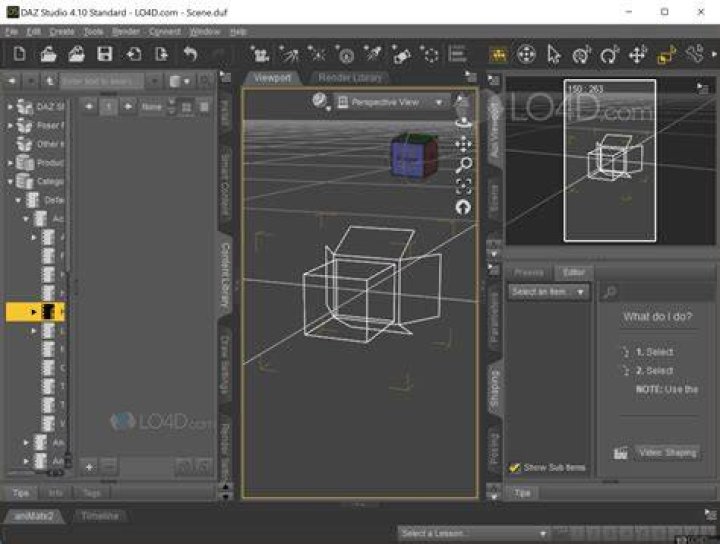Save the scene with the floppy-disk icon
Image resolution: width=720 pixels, height=544 pixels.
(105, 54)
